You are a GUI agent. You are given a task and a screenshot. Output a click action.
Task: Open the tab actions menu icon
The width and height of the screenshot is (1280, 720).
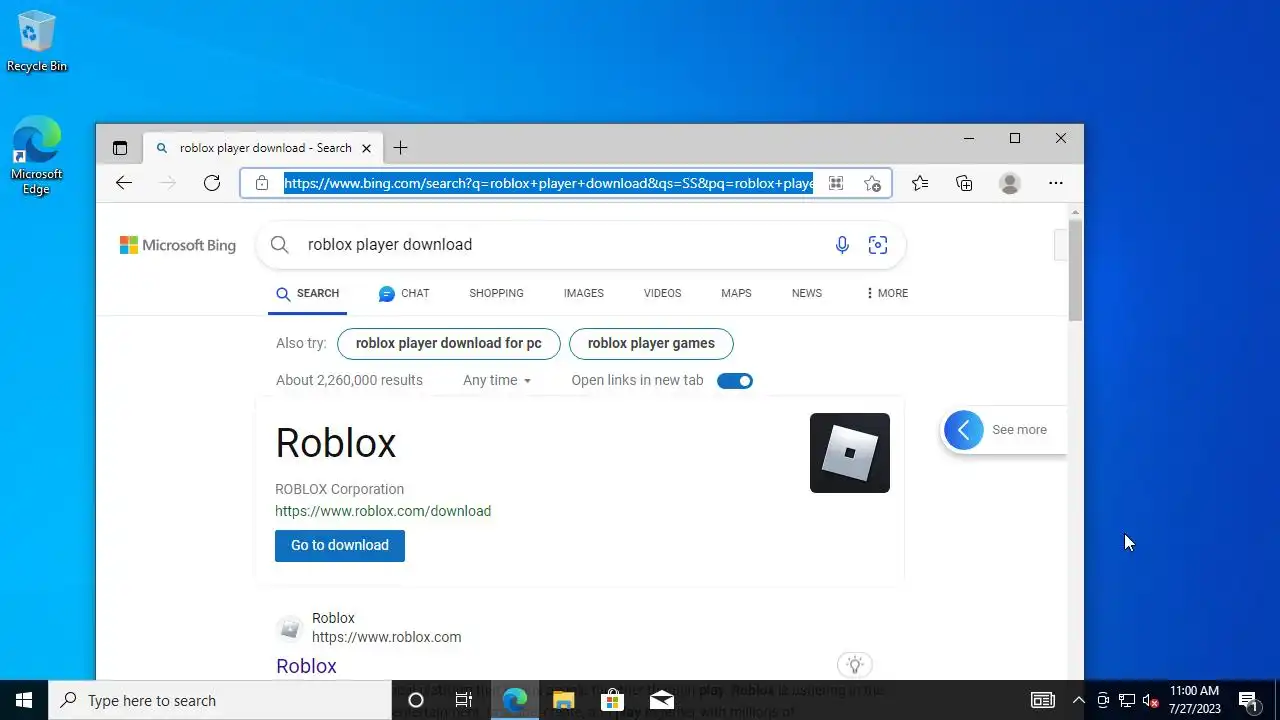point(120,148)
